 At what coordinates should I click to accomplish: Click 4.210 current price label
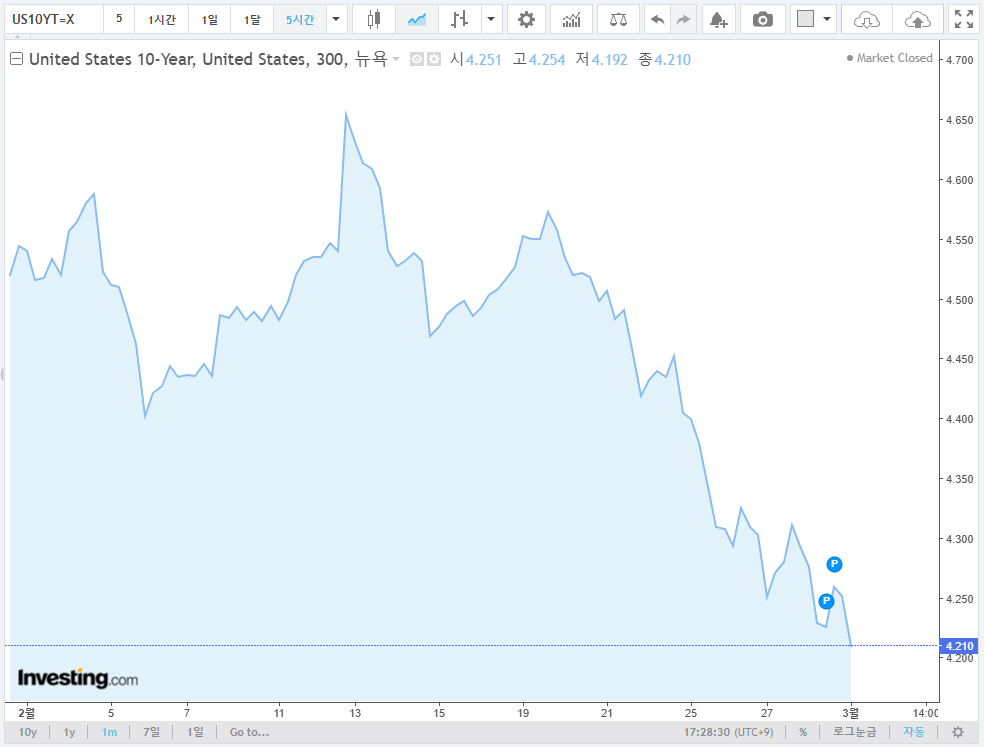coord(959,646)
